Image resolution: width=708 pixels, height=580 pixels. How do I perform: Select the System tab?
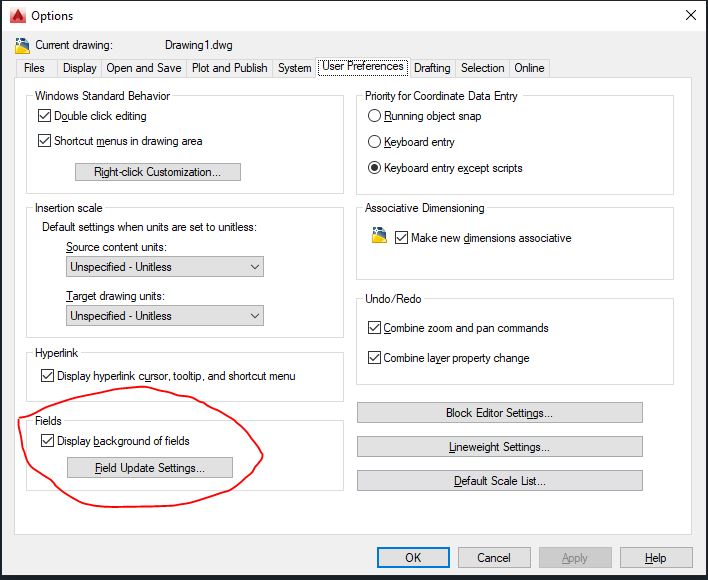click(294, 68)
